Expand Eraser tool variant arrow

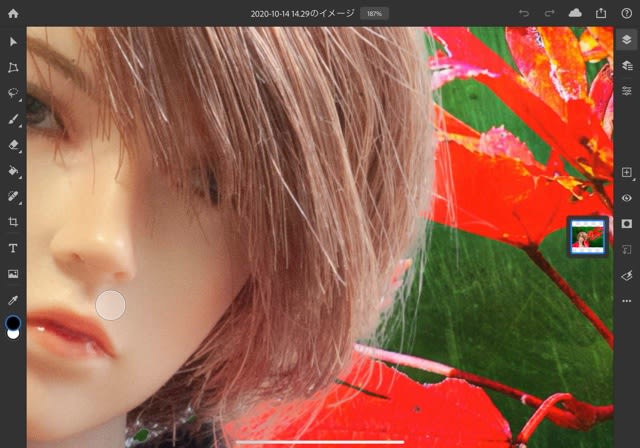[x=20, y=152]
